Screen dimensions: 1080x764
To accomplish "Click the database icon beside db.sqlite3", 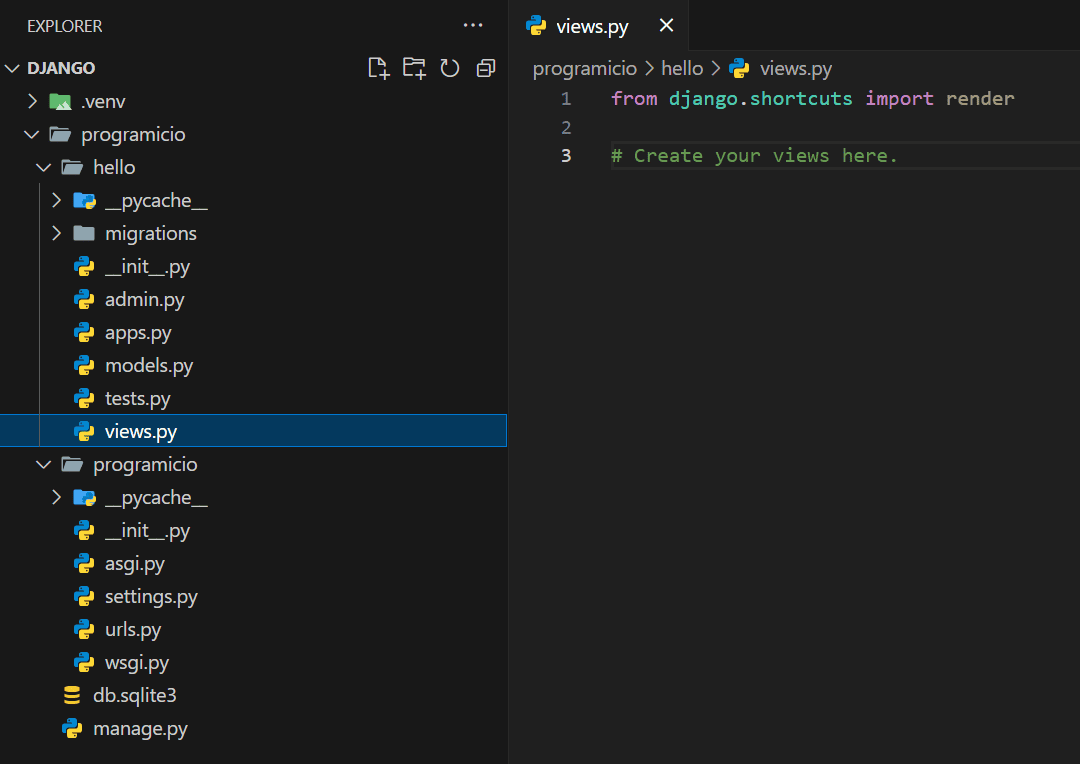I will tap(72, 696).
